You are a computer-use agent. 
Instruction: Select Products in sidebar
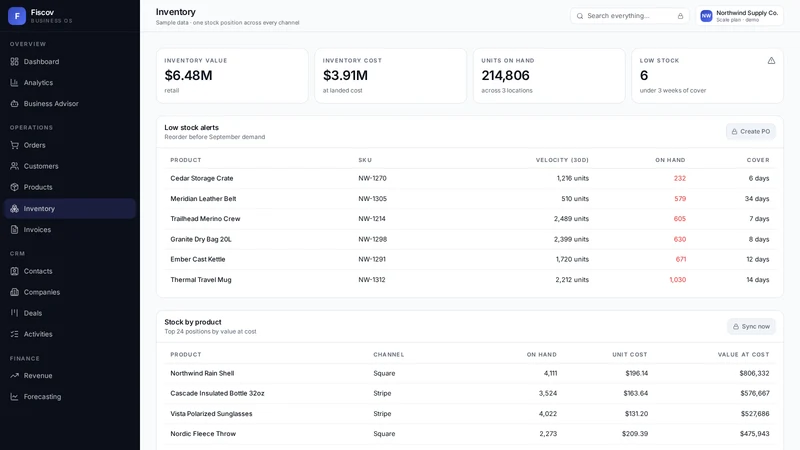click(70, 187)
